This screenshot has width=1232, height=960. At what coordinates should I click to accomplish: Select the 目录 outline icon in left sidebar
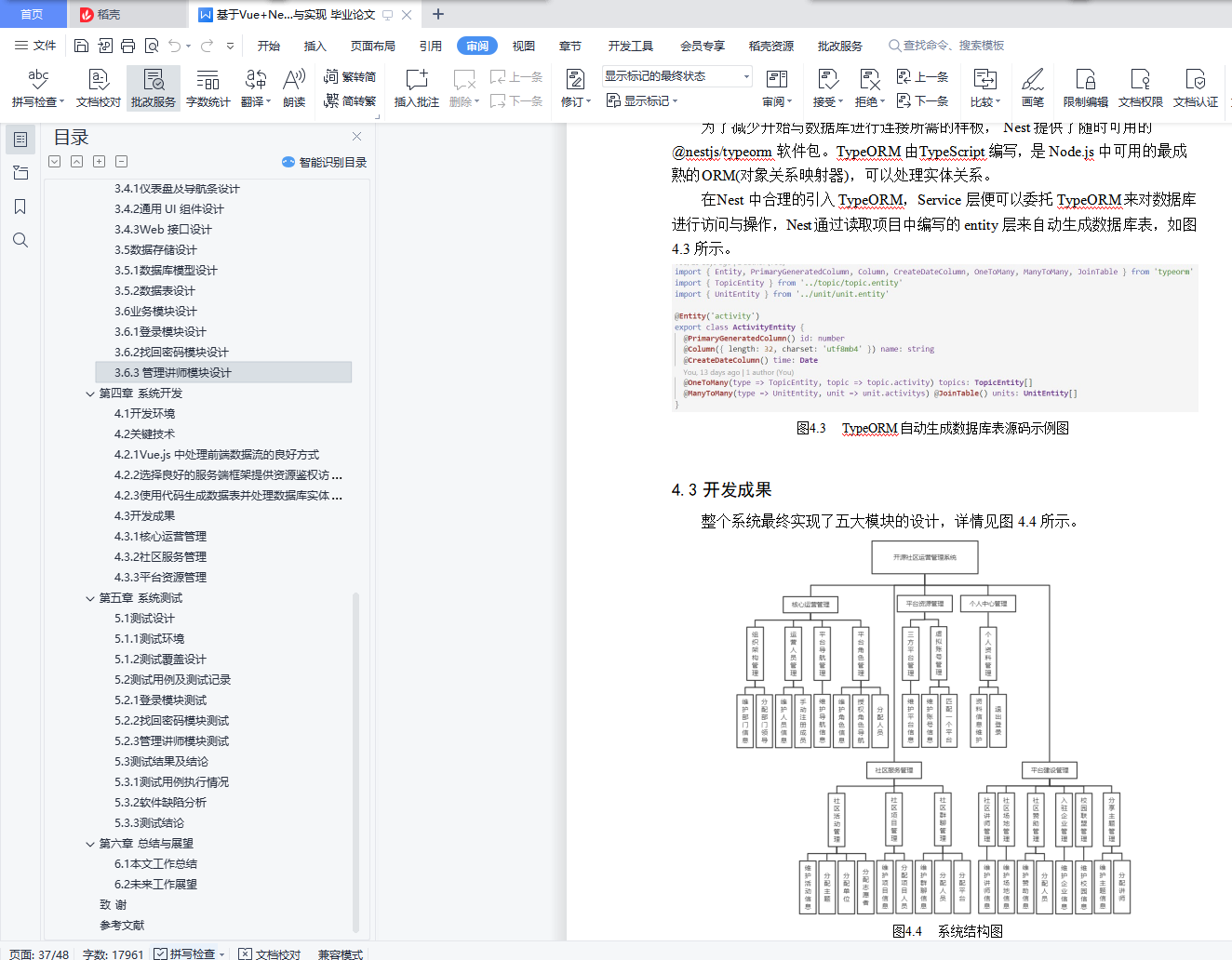click(x=20, y=140)
